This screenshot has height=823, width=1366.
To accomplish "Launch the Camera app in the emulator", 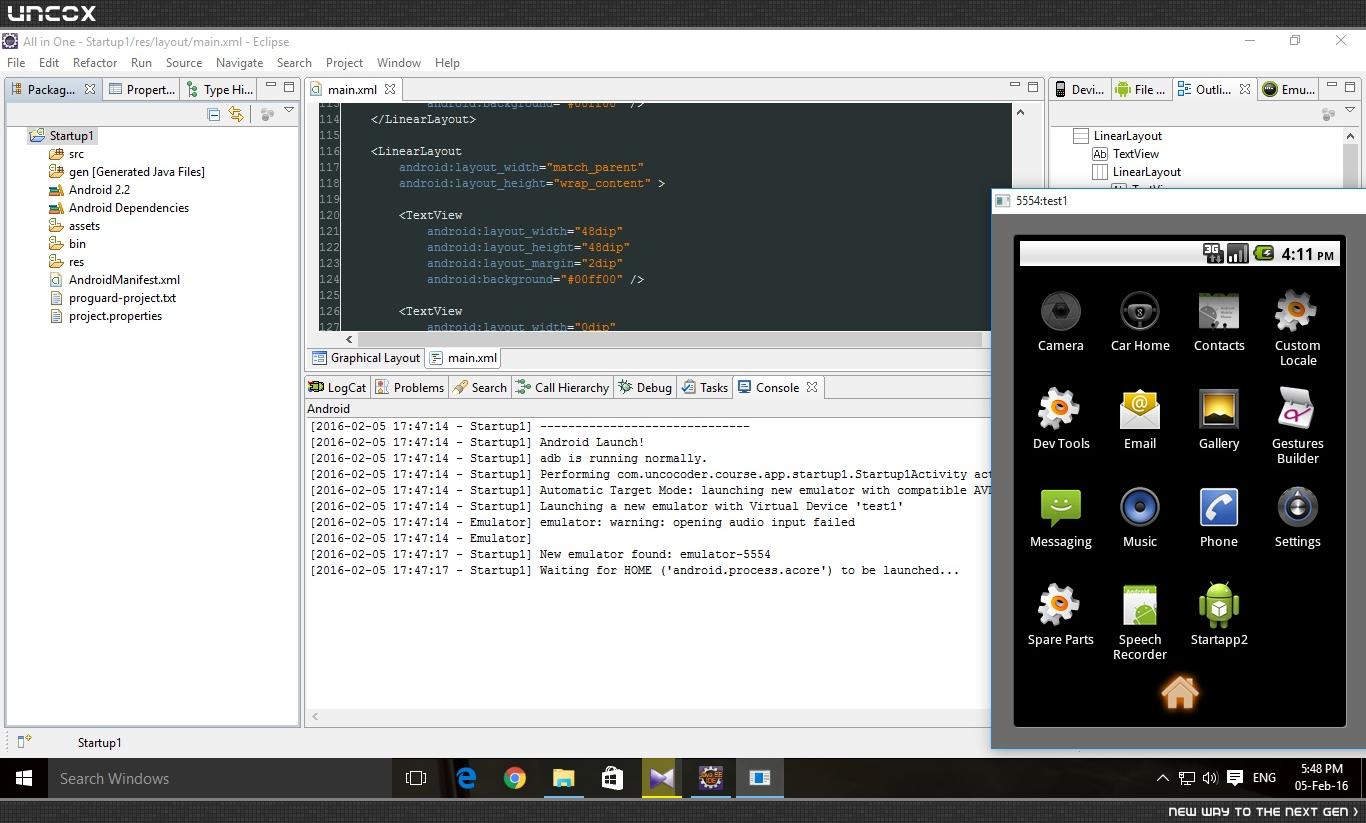I will (1060, 322).
